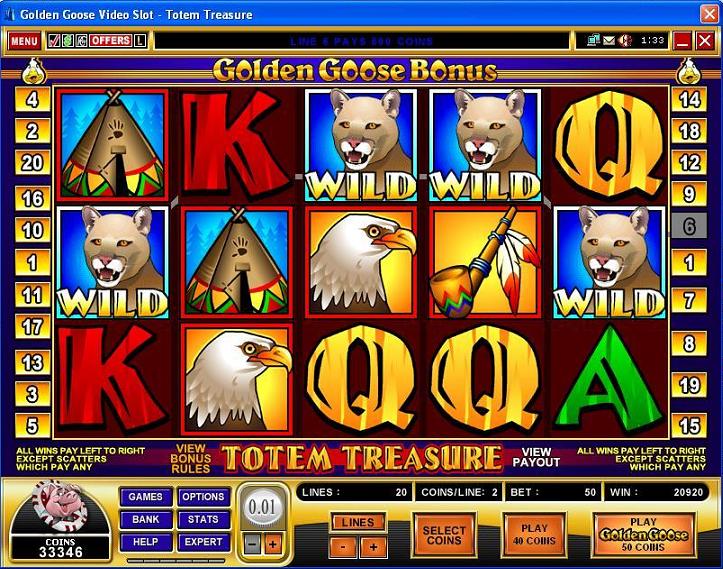Click the checkmark icon in the top toolbar
Image resolution: width=723 pixels, height=569 pixels.
coord(54,41)
